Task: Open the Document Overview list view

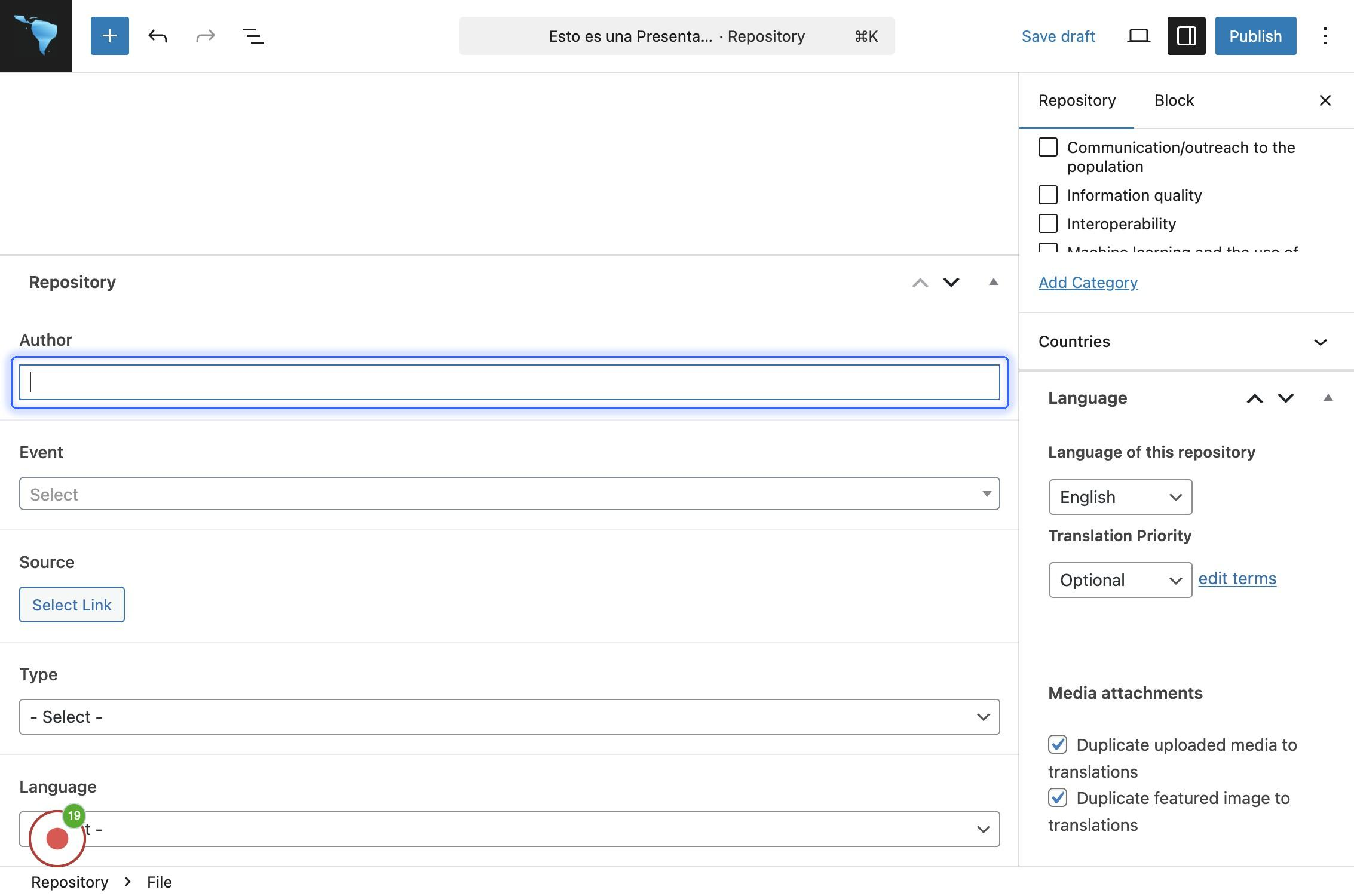Action: click(253, 36)
